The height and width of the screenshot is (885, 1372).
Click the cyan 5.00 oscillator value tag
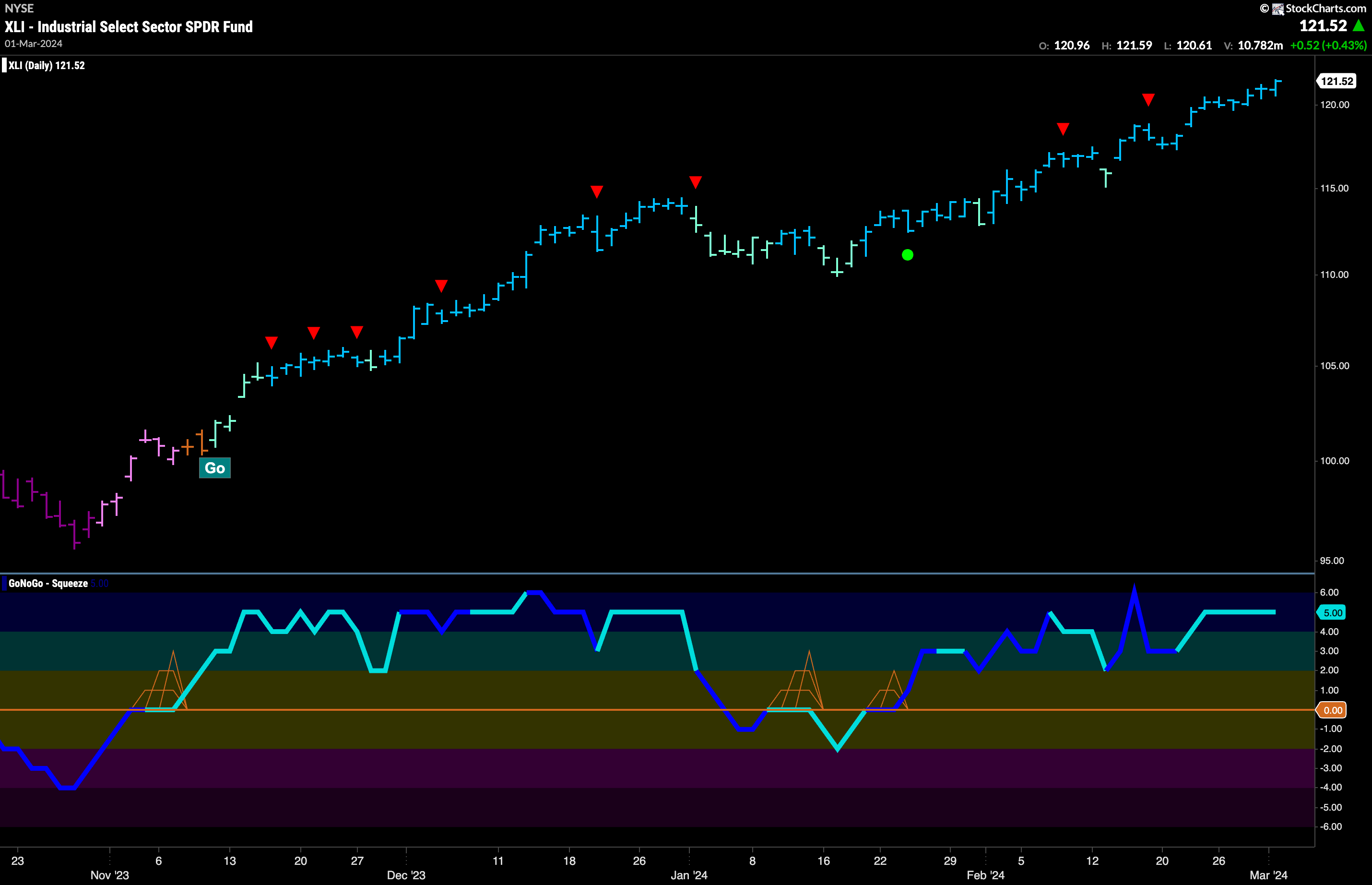click(x=1332, y=612)
